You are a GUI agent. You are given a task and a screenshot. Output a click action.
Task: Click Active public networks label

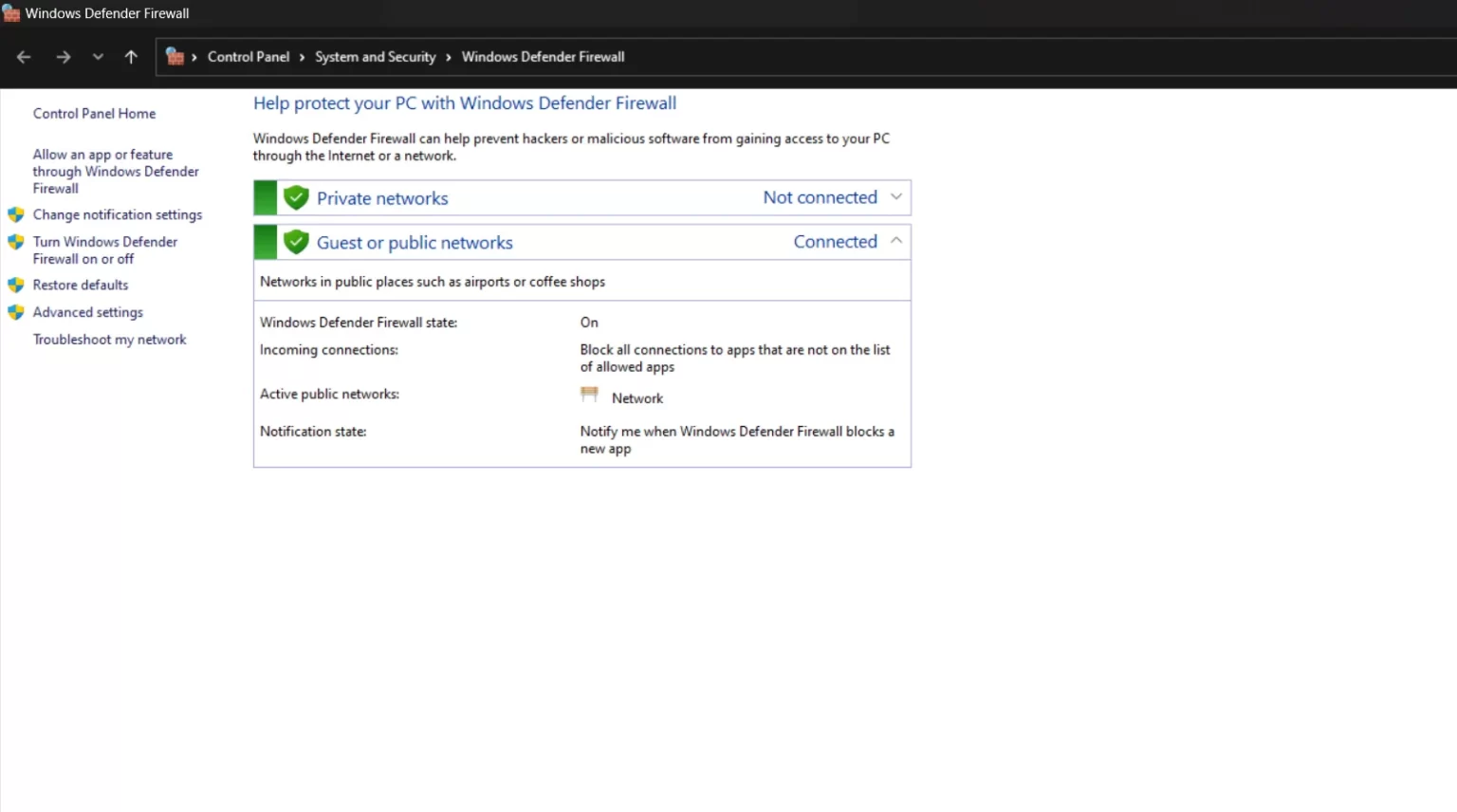point(330,395)
